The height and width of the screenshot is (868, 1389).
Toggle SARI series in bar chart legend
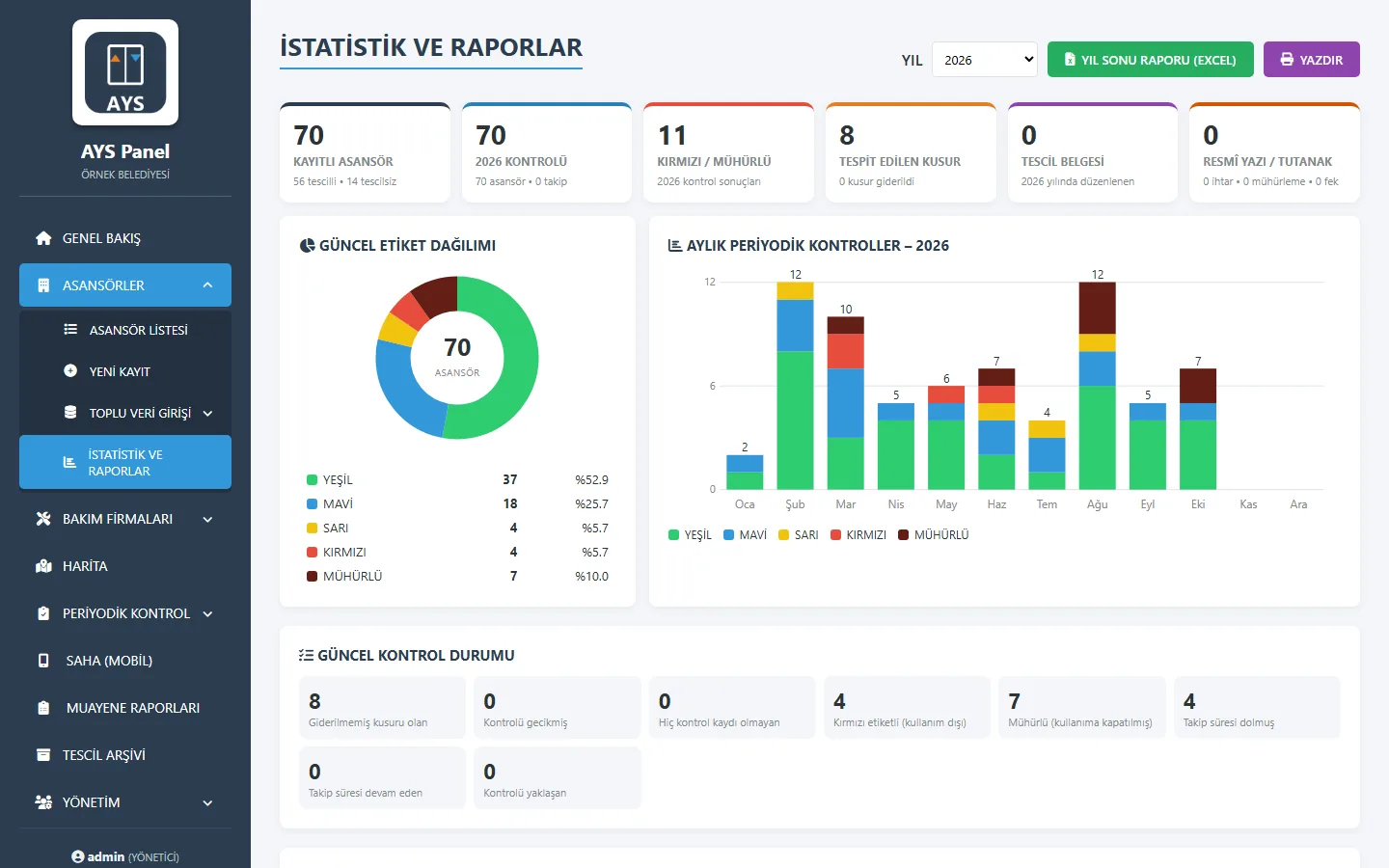[x=799, y=535]
